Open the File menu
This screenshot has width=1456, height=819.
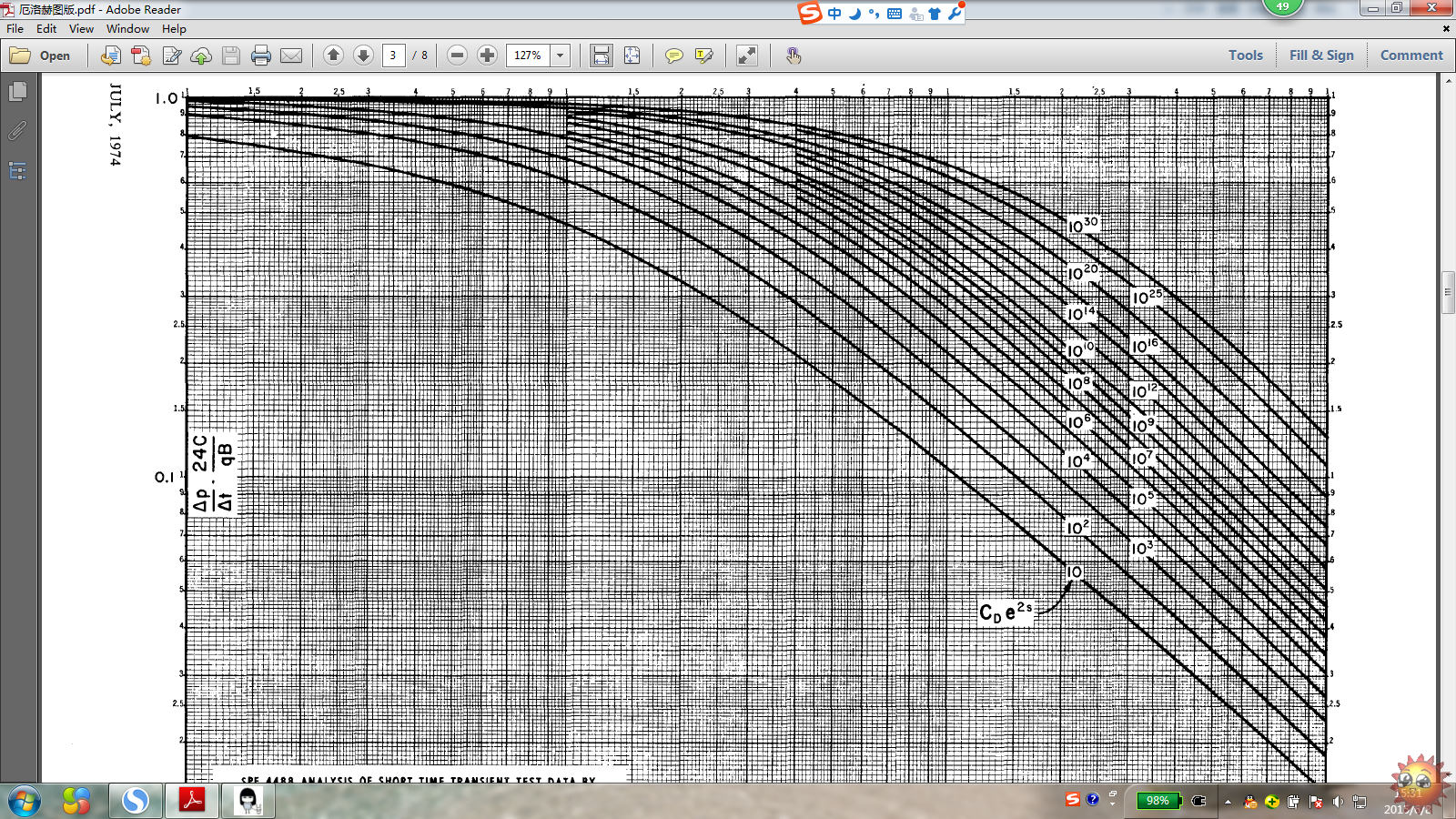[x=15, y=29]
